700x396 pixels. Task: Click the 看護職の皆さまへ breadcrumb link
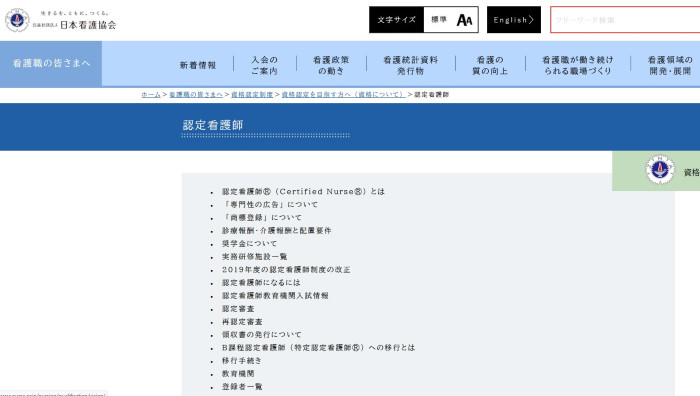pyautogui.click(x=196, y=95)
